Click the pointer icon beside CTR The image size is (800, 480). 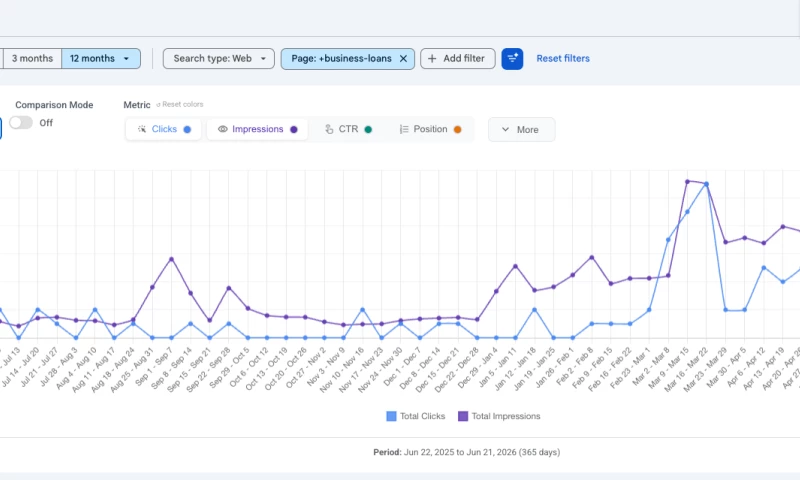[329, 129]
